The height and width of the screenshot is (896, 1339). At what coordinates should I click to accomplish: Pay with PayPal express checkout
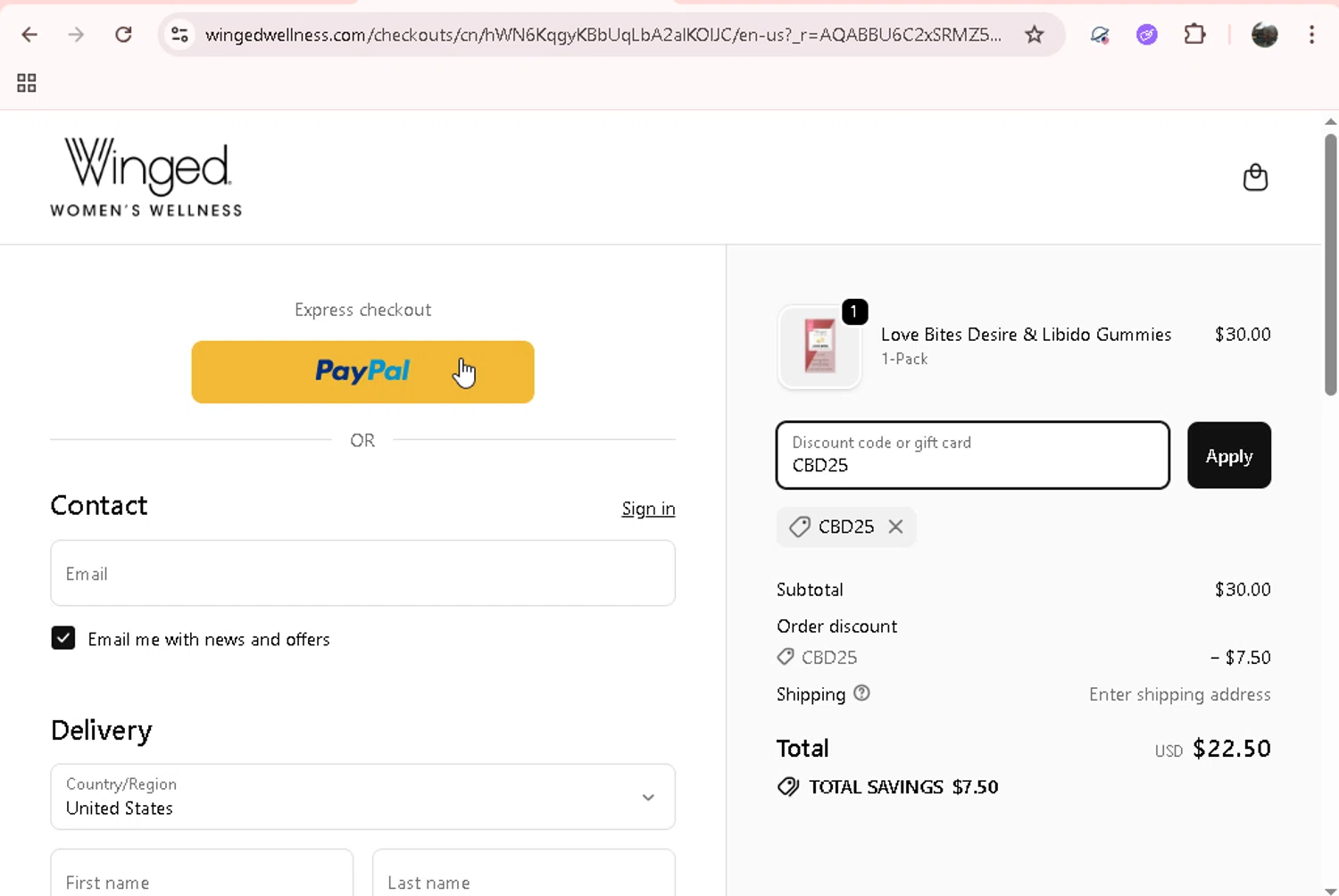[x=362, y=372]
